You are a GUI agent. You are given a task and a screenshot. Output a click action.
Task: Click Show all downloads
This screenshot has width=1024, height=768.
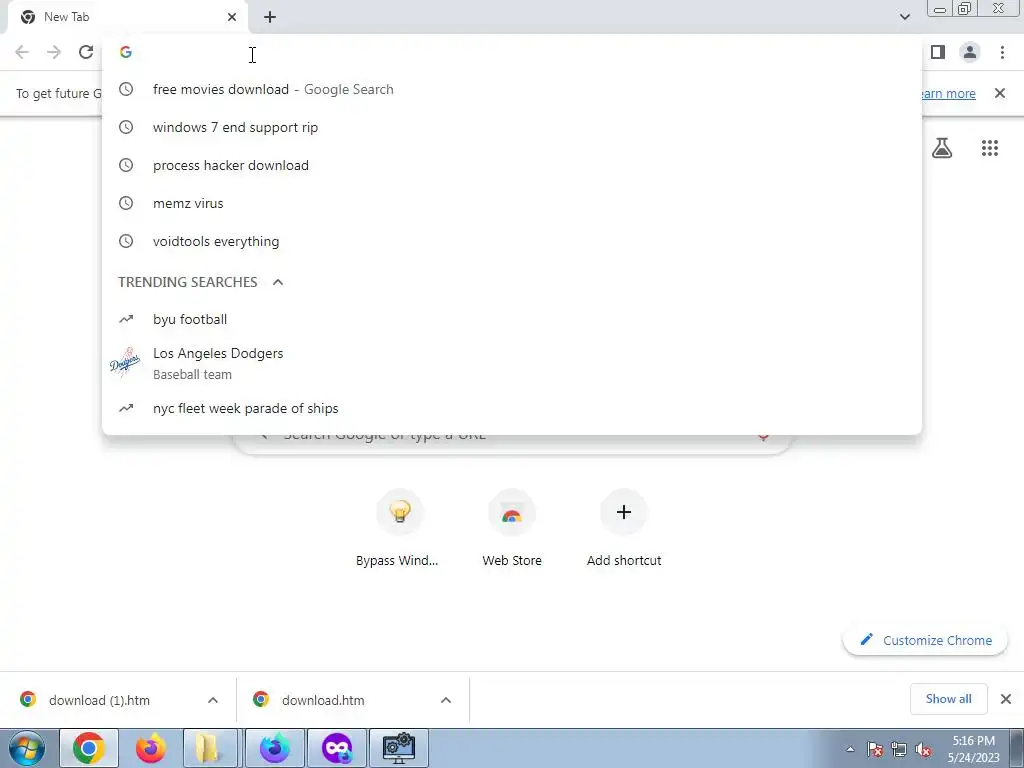pos(948,699)
